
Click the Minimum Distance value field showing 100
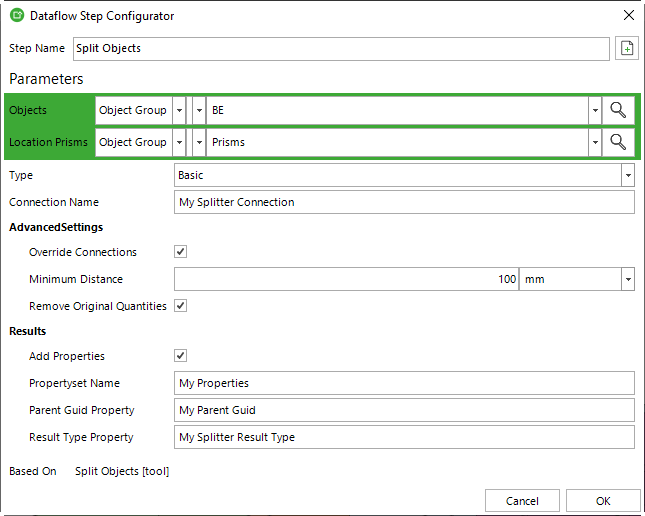(x=346, y=279)
